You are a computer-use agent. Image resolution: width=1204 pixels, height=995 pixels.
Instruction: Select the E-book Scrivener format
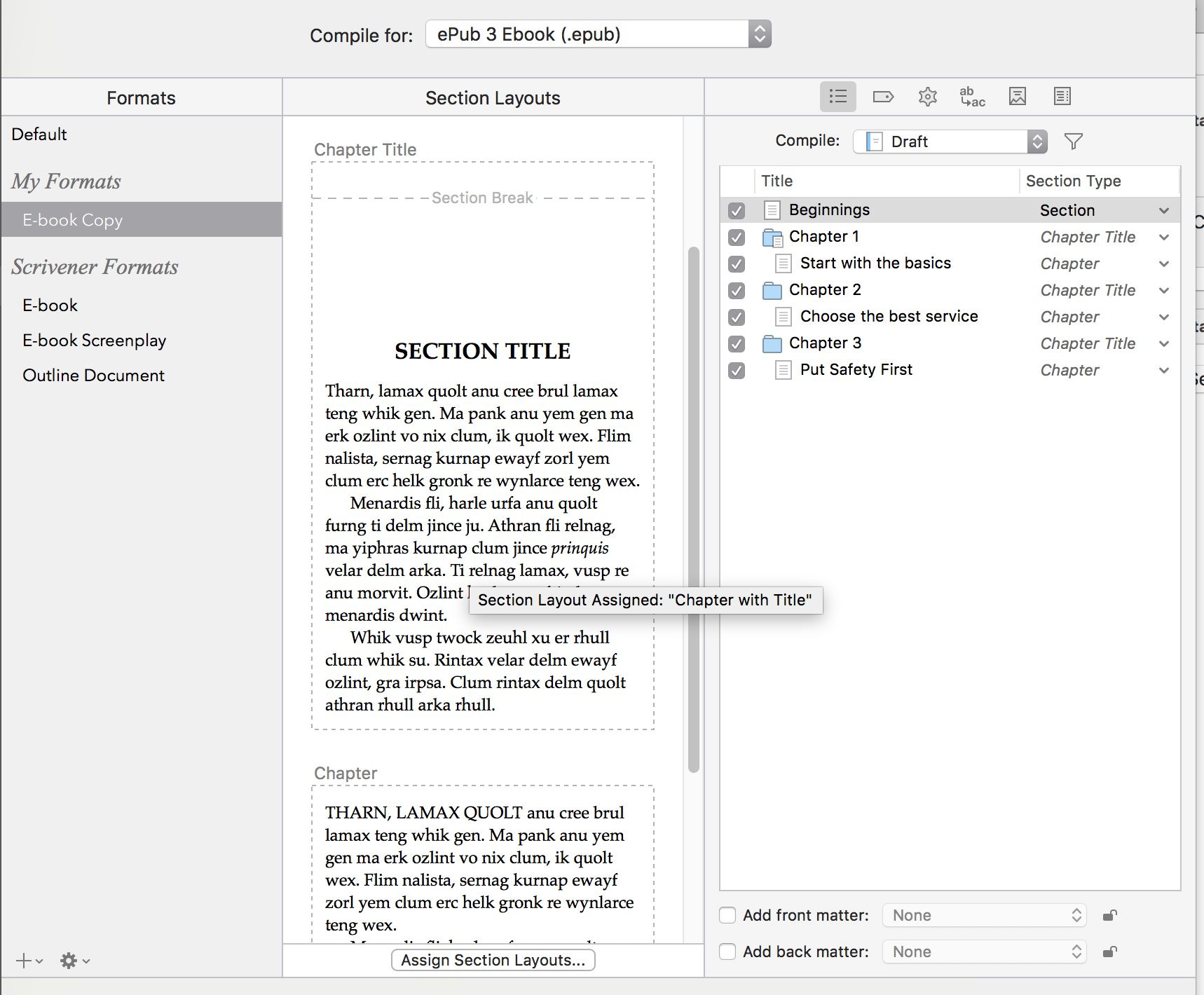click(50, 306)
